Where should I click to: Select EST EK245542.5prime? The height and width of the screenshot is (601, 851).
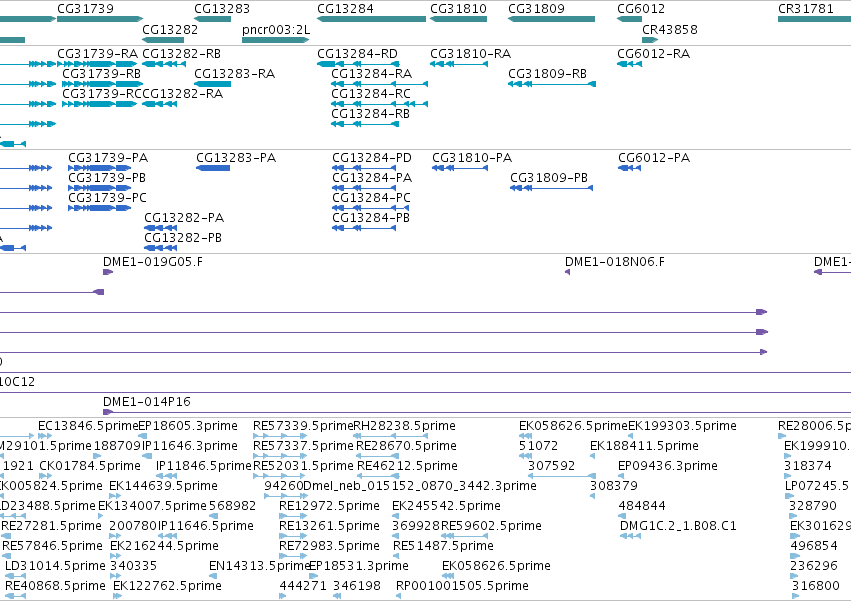(x=446, y=507)
